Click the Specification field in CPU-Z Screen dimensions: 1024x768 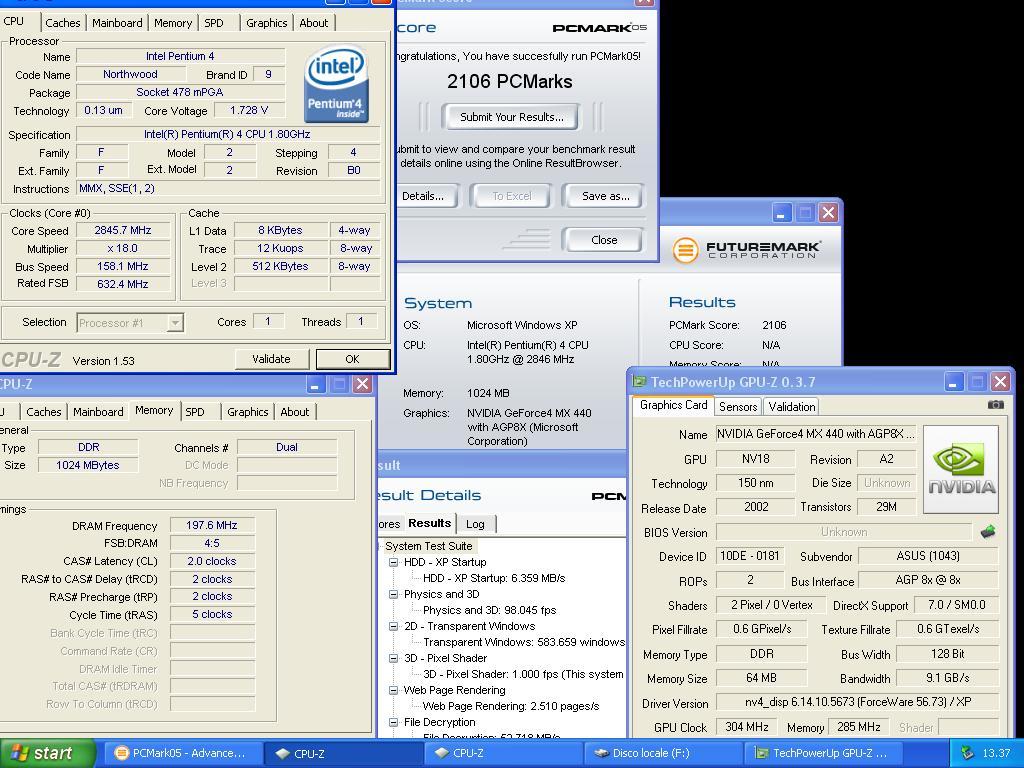click(228, 135)
